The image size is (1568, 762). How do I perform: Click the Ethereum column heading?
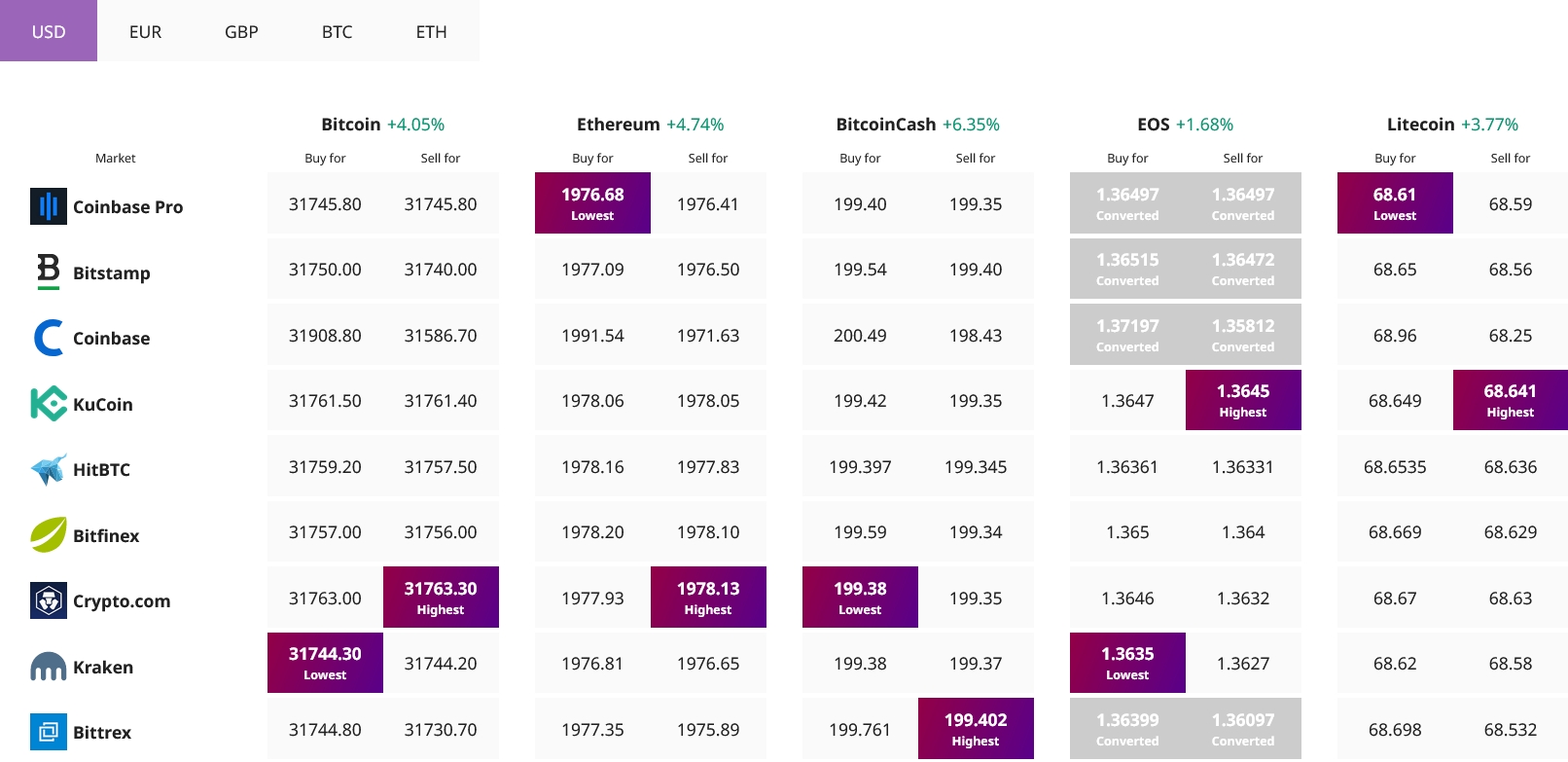point(619,125)
